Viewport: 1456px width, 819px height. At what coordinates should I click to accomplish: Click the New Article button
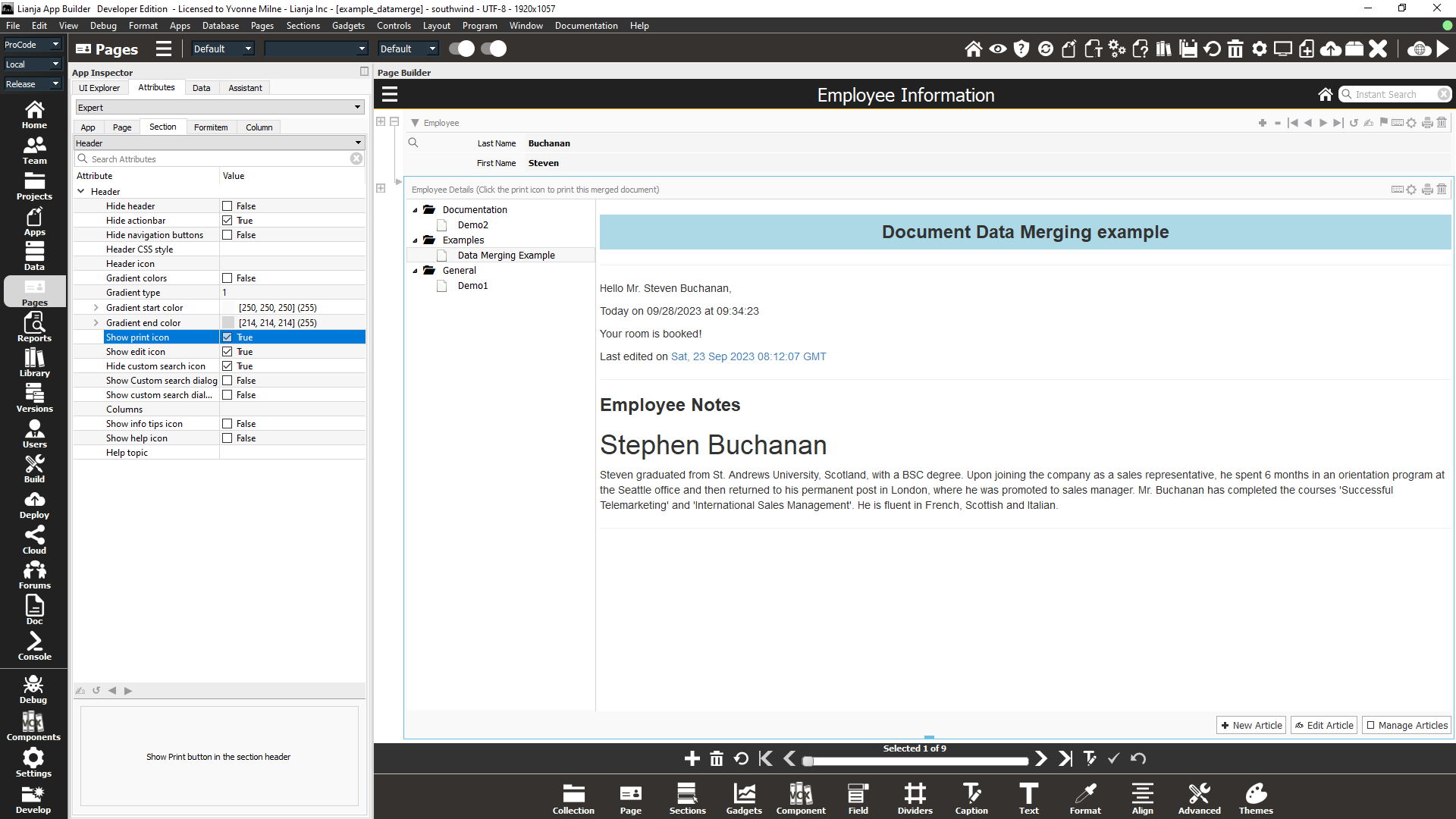[1250, 725]
